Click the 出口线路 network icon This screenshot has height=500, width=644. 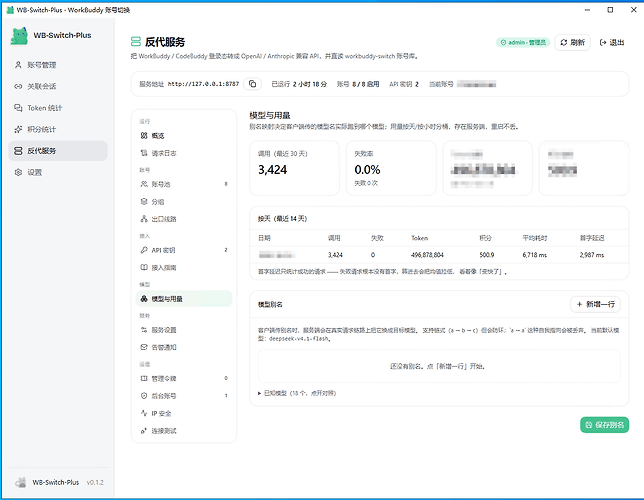pyautogui.click(x=144, y=219)
